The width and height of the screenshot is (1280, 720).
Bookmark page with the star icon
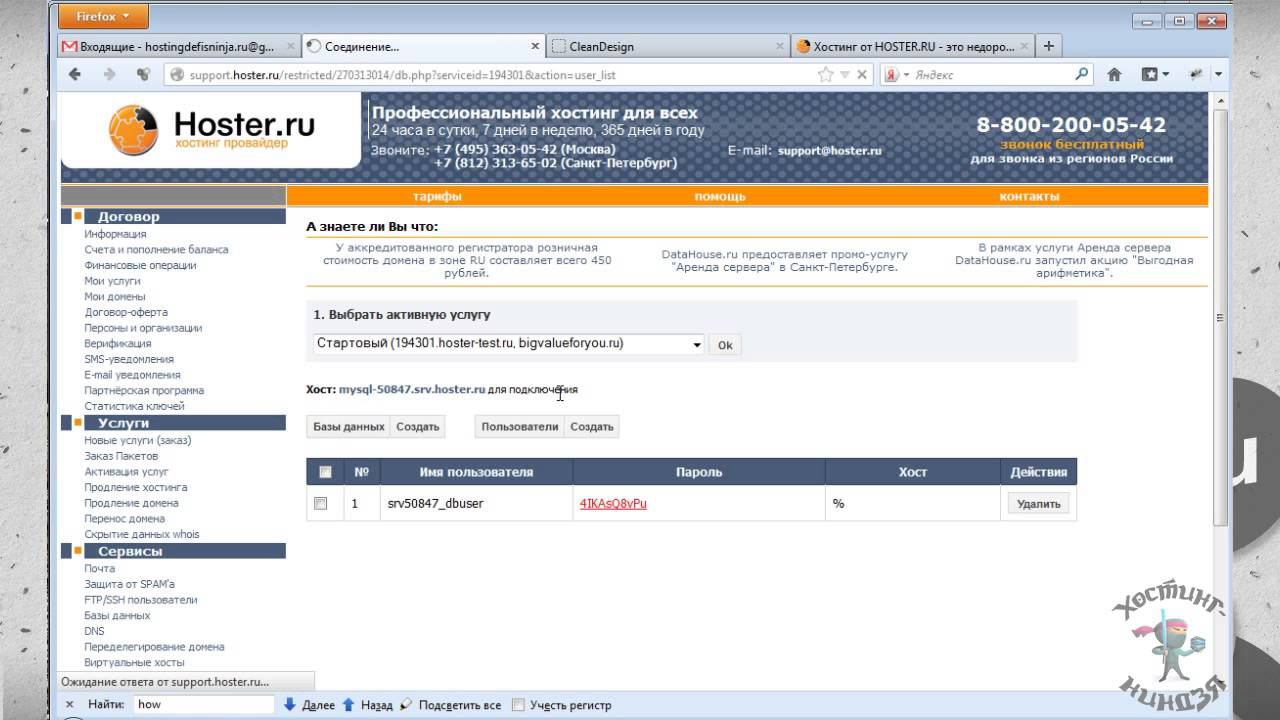(x=825, y=74)
